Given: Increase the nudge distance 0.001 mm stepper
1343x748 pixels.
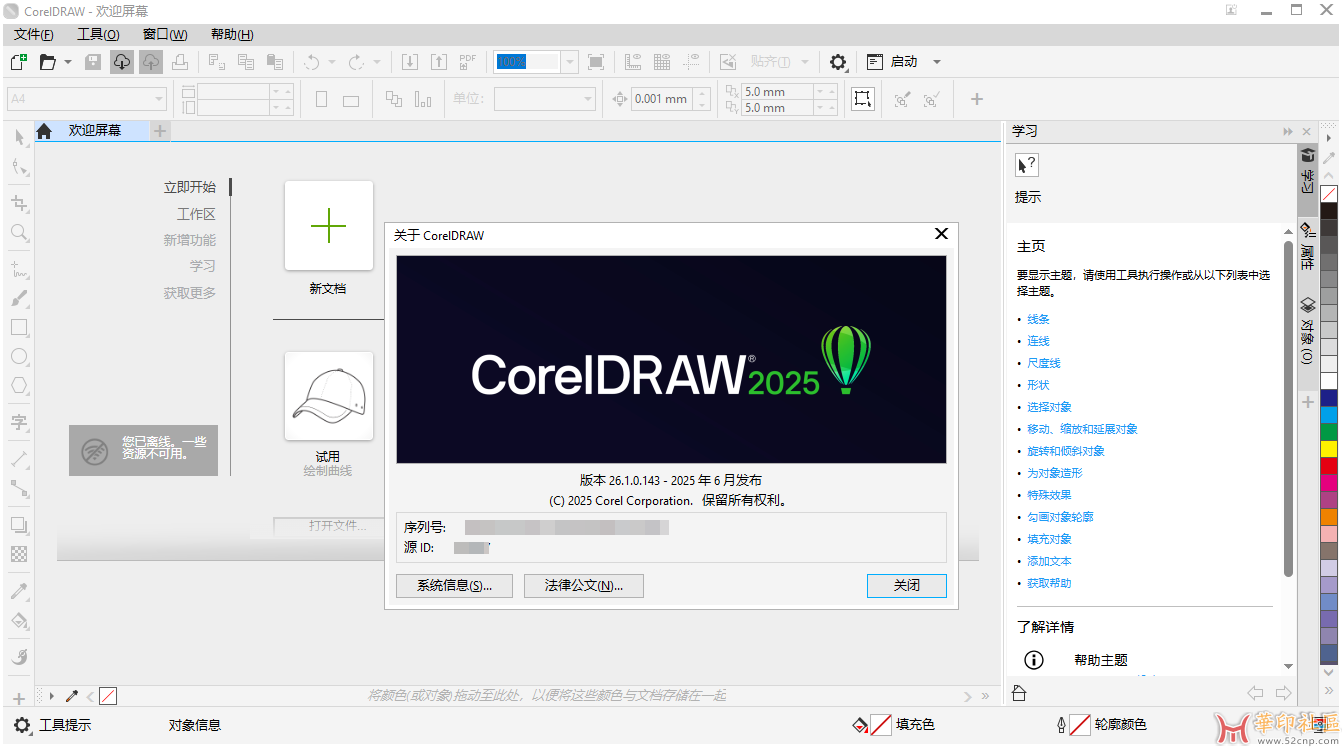Looking at the screenshot, I should [x=703, y=93].
